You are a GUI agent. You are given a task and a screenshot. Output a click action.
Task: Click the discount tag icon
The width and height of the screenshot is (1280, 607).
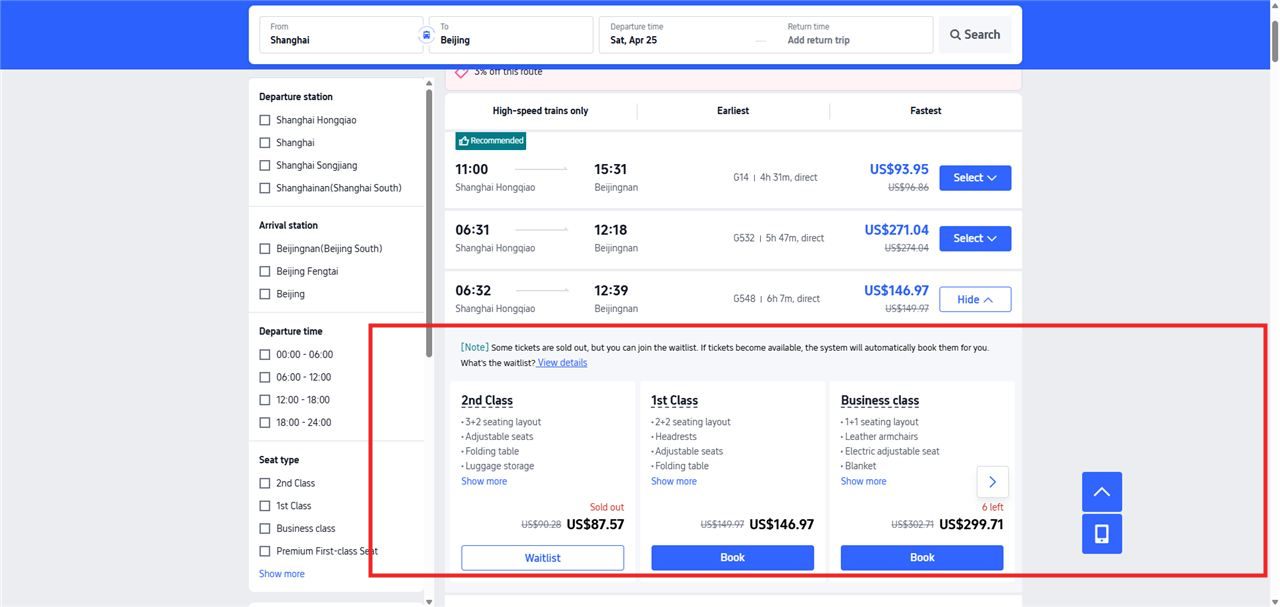click(x=462, y=72)
